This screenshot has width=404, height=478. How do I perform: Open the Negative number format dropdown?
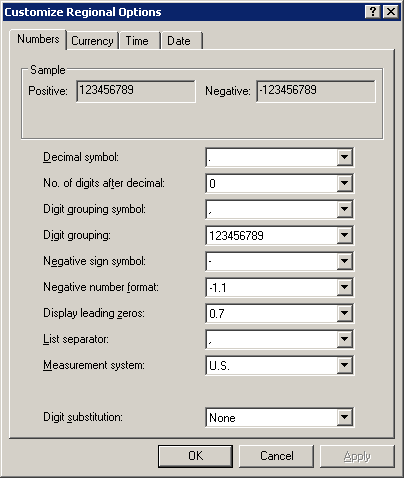point(344,287)
